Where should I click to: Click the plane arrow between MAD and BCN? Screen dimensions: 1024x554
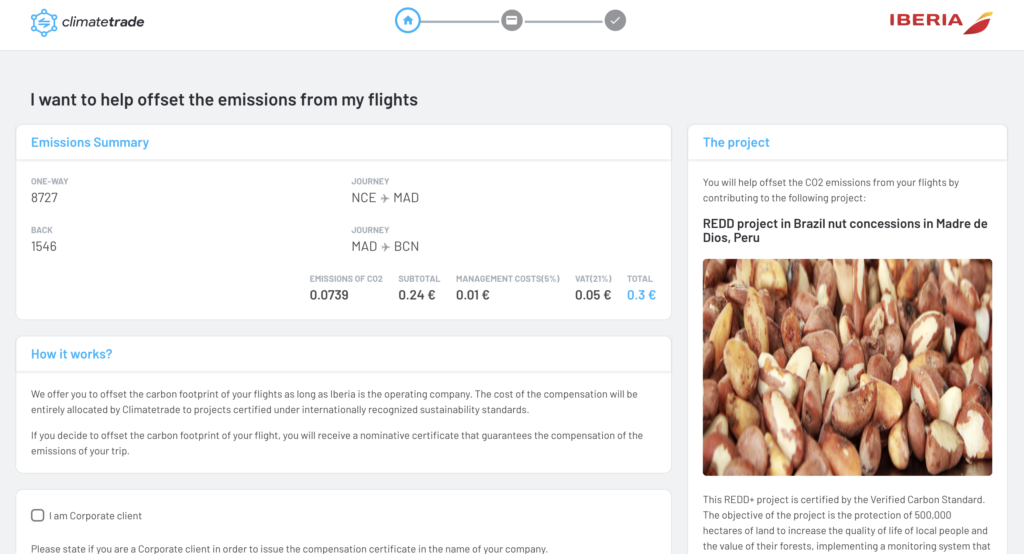click(x=385, y=247)
